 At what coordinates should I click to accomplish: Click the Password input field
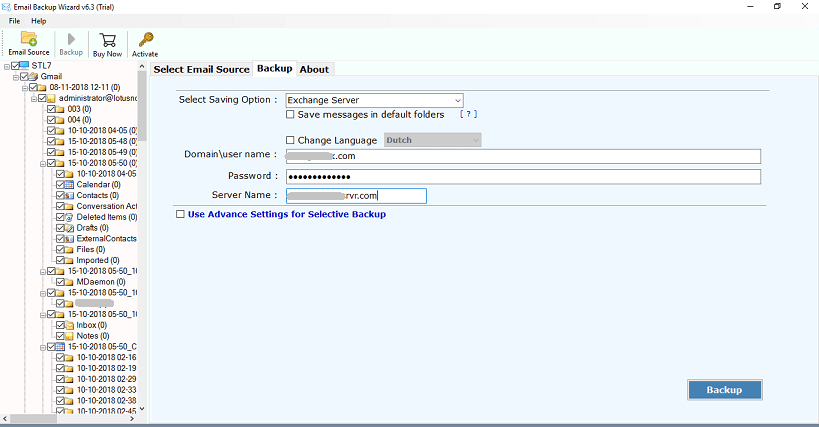pos(523,176)
